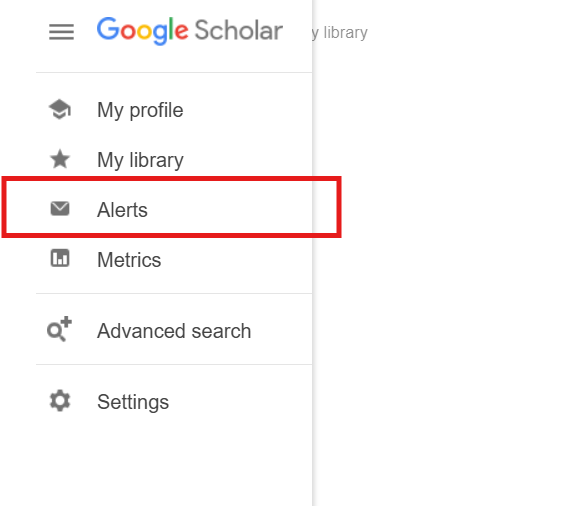Click the partially hidden library link
This screenshot has height=506, width=574.
coord(340,33)
